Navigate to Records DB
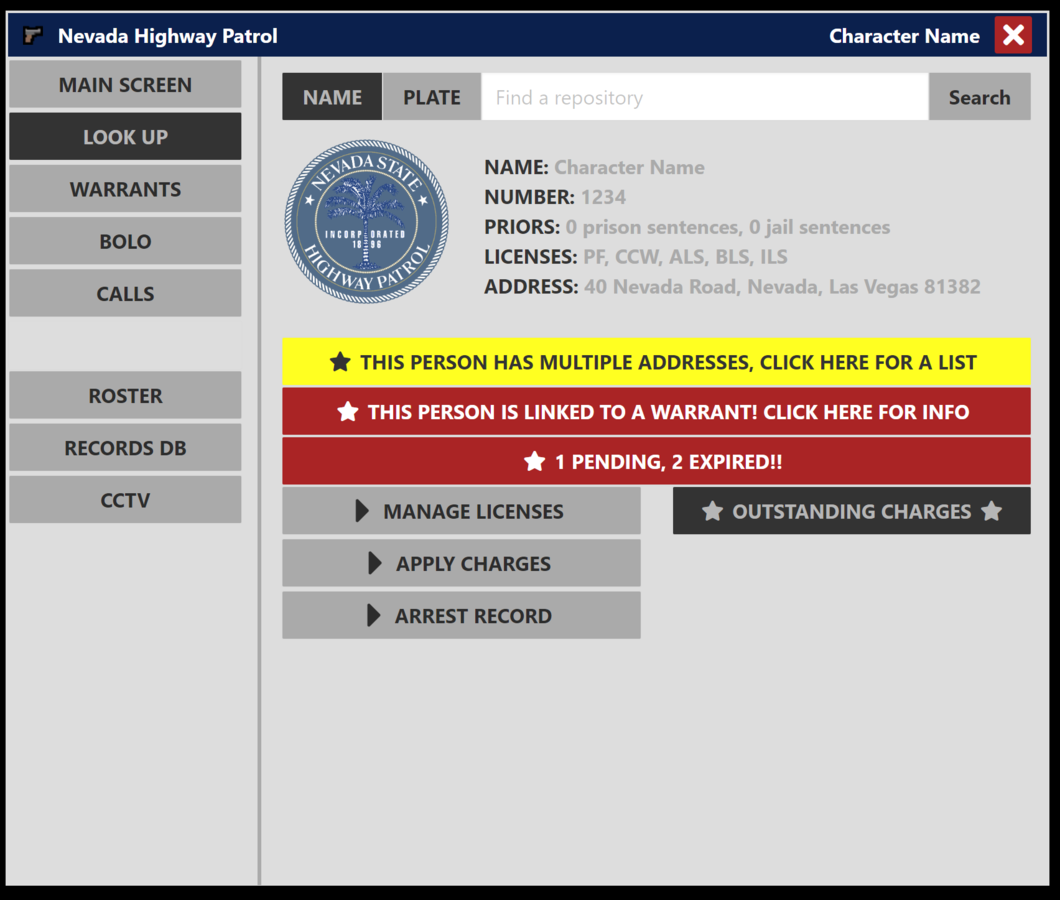The height and width of the screenshot is (900, 1060). (x=125, y=448)
